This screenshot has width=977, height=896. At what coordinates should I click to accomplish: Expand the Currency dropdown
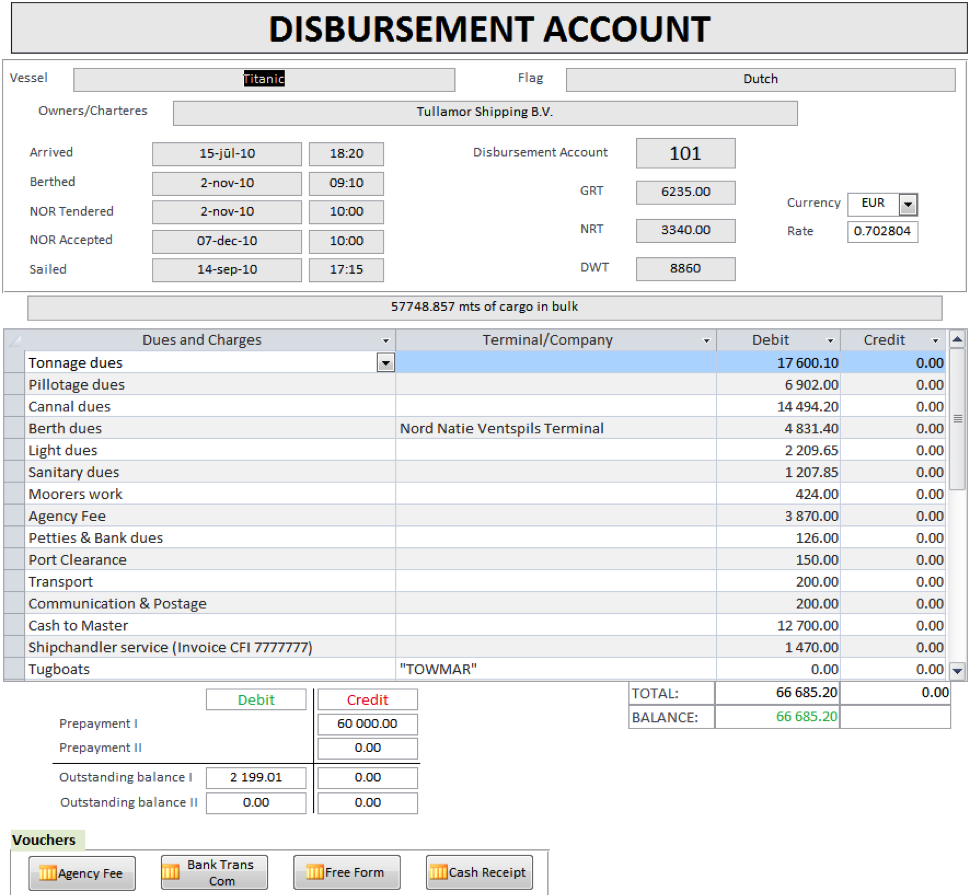pyautogui.click(x=908, y=204)
